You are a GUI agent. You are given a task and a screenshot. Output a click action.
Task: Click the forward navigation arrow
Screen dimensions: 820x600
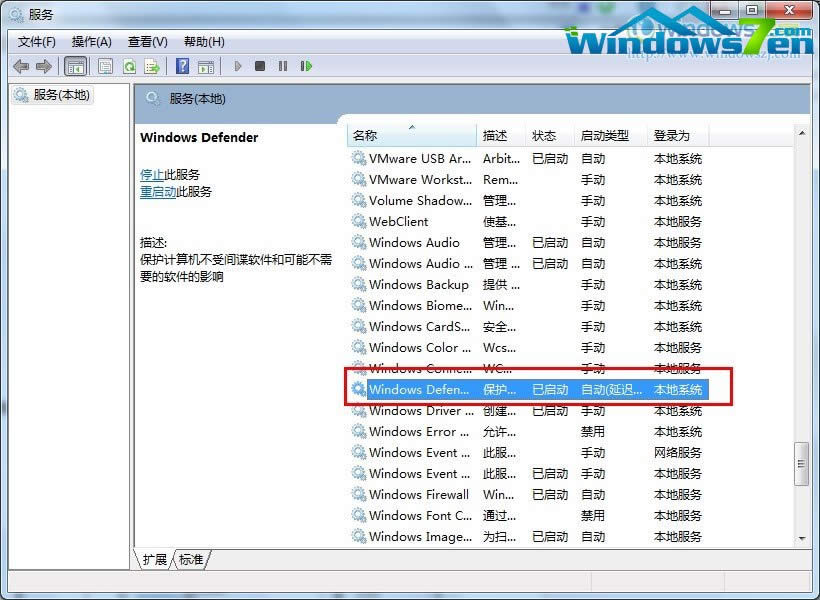pos(46,66)
